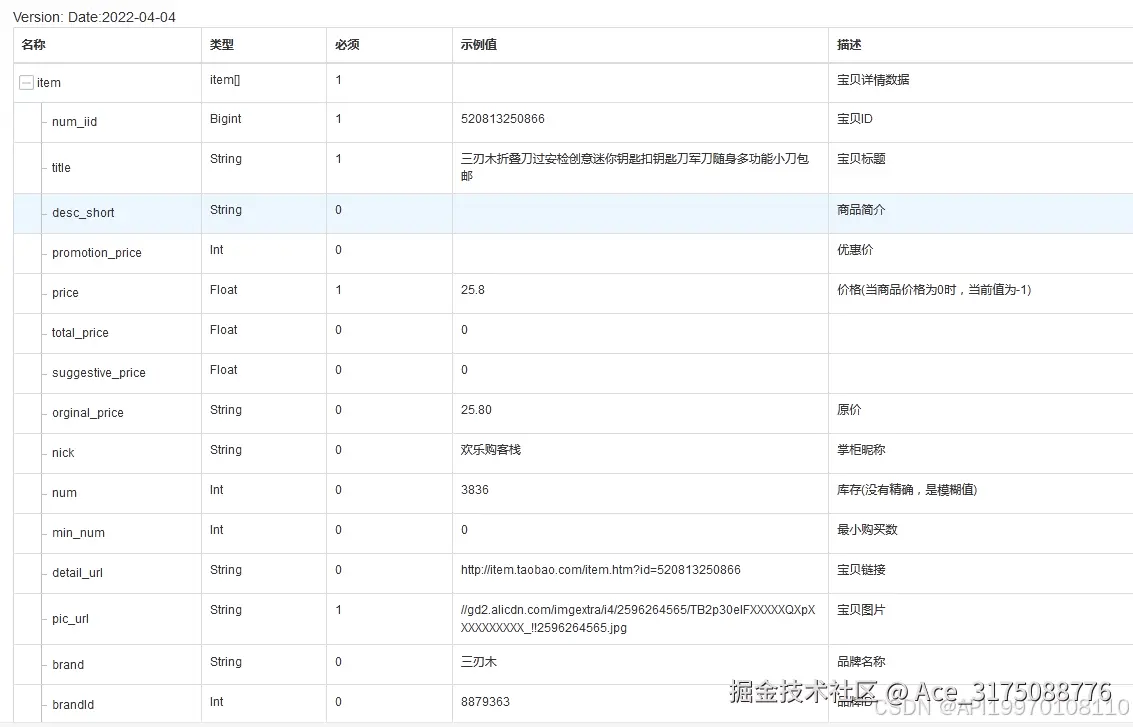Viewport: 1133px width, 727px height.
Task: Click the description 宝贝详情数据
Action: coord(873,79)
